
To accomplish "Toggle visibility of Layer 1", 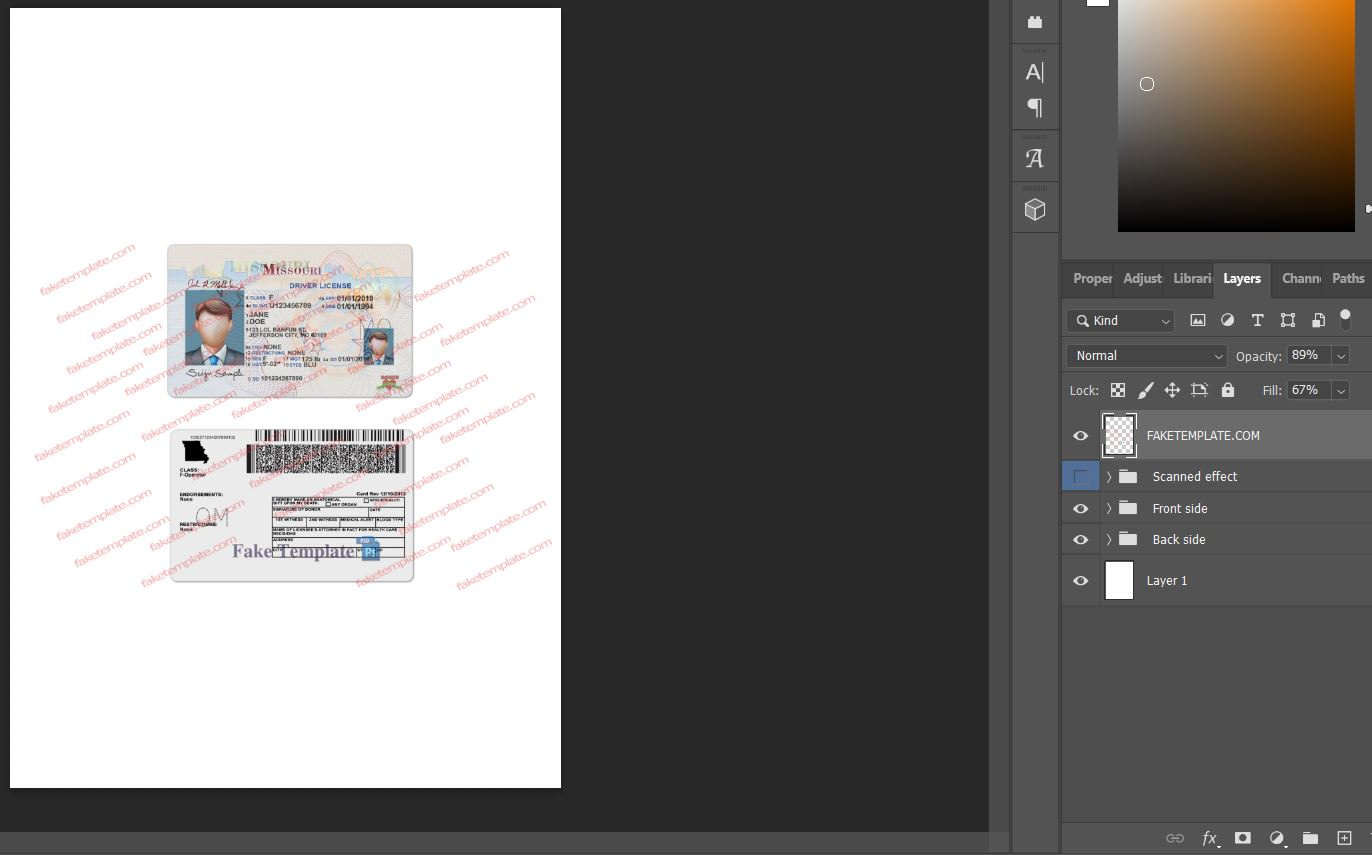I will [1081, 581].
